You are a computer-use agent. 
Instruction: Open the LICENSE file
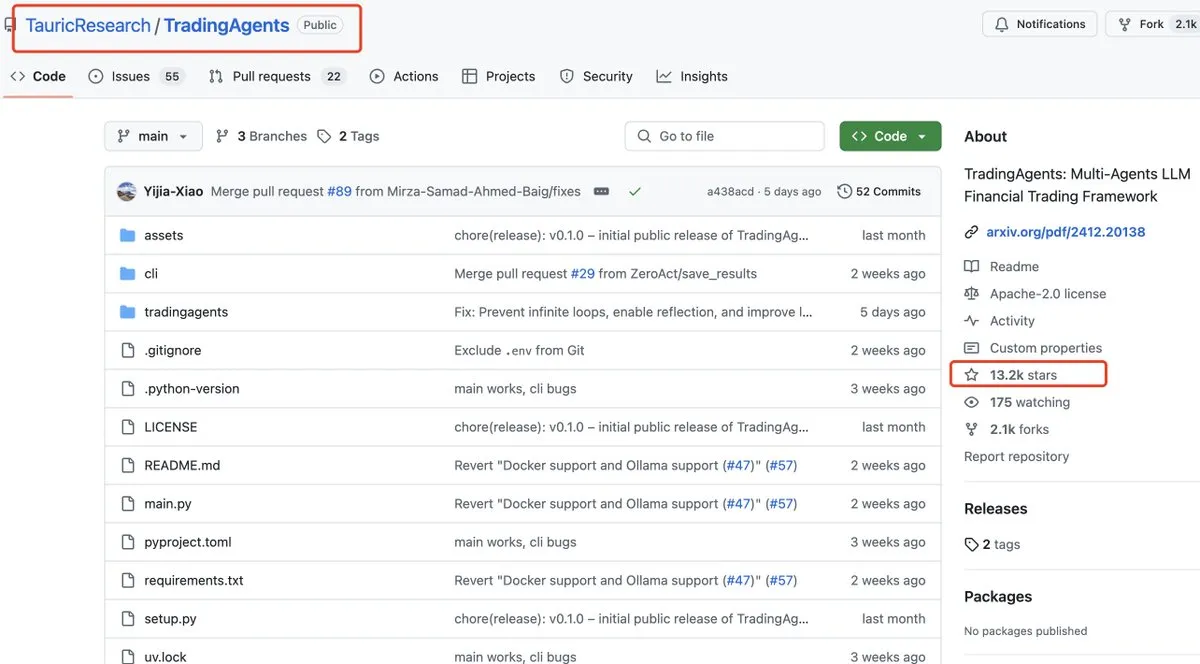[x=171, y=427]
